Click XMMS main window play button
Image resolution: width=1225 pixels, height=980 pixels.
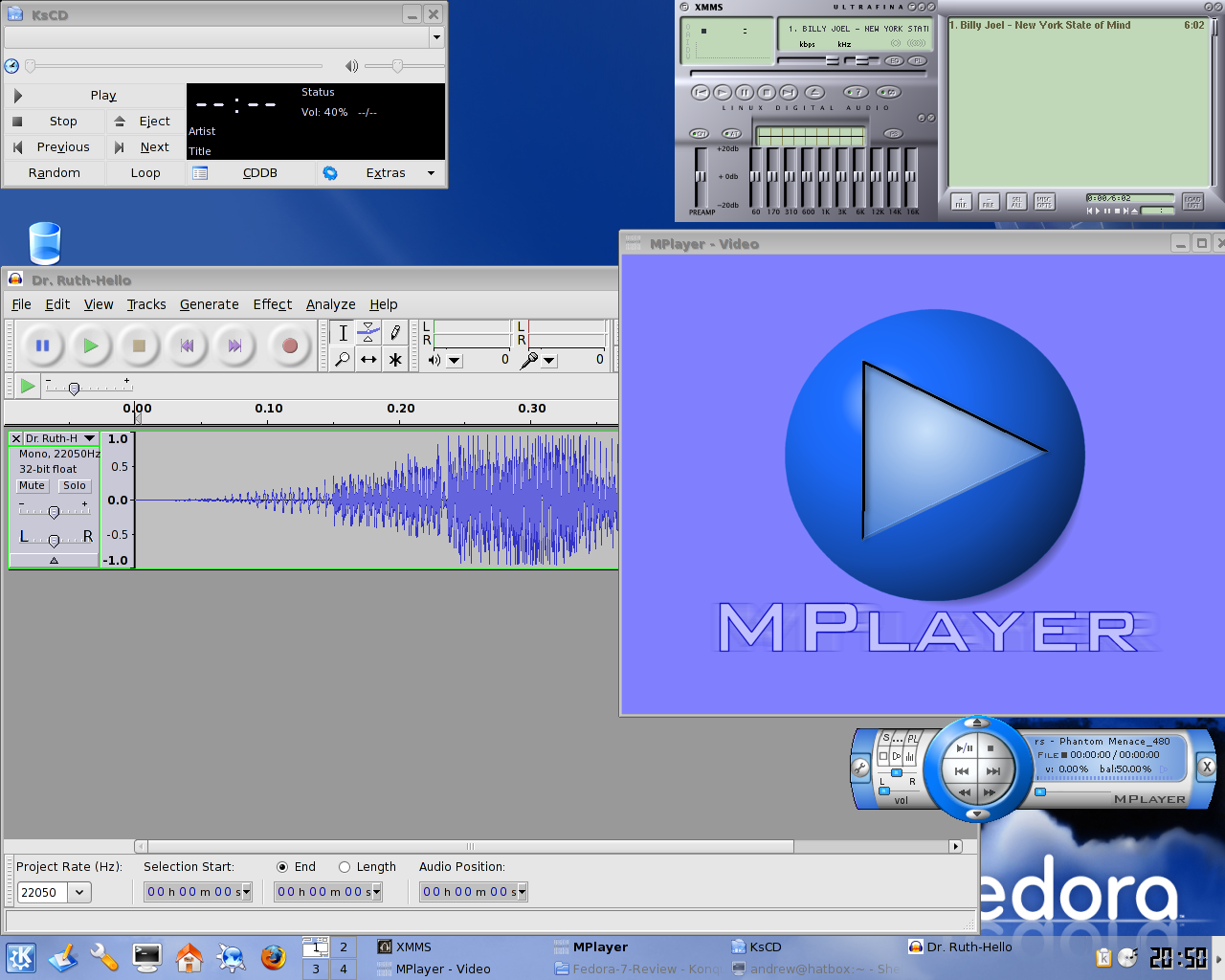point(723,93)
